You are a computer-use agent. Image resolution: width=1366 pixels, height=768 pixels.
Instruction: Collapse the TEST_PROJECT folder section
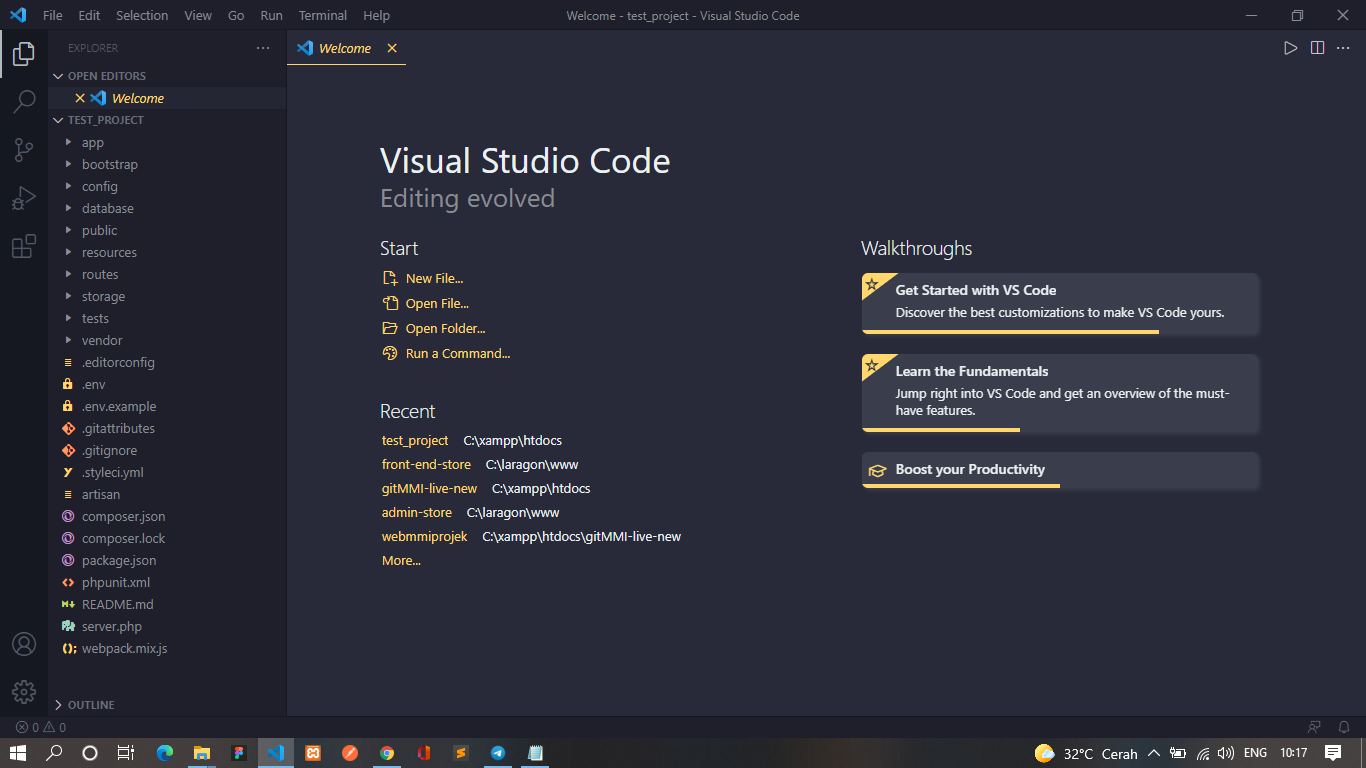point(167,120)
